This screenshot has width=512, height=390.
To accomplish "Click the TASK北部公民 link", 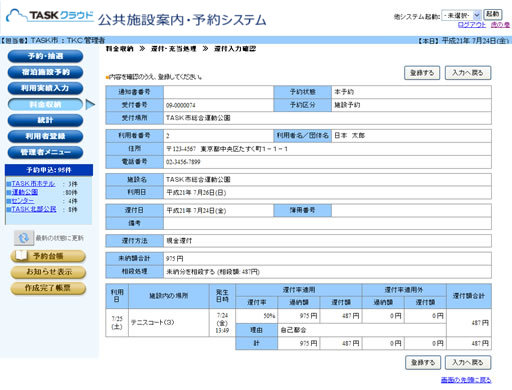I will click(x=34, y=209).
